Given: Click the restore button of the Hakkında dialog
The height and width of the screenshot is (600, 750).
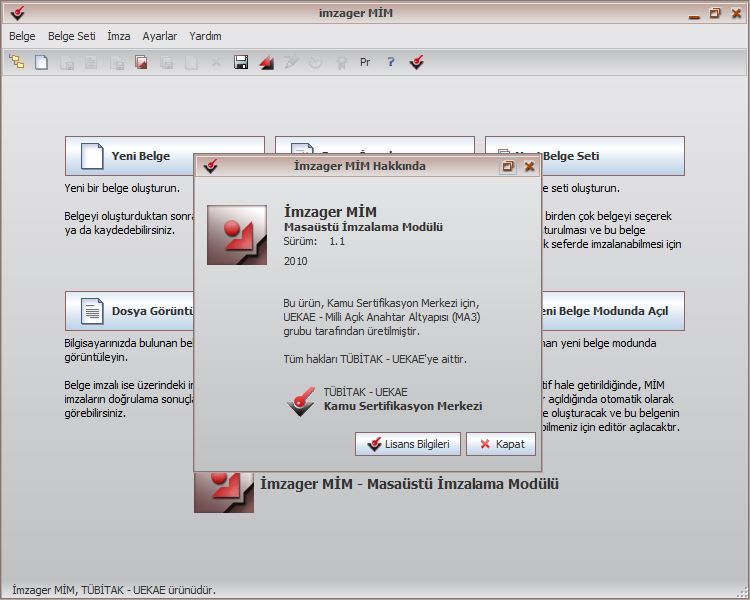Looking at the screenshot, I should pos(508,166).
